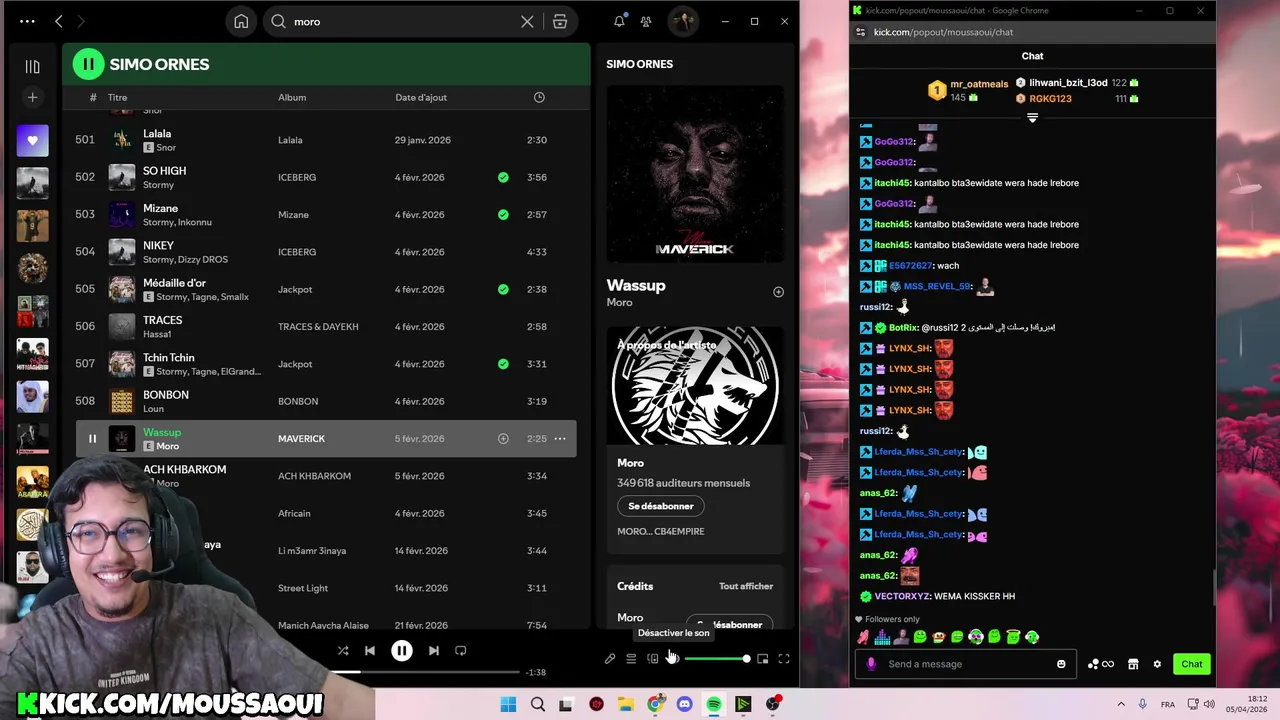This screenshot has height=720, width=1280.
Task: Open the Browse icon beside the search bar
Action: click(x=560, y=22)
